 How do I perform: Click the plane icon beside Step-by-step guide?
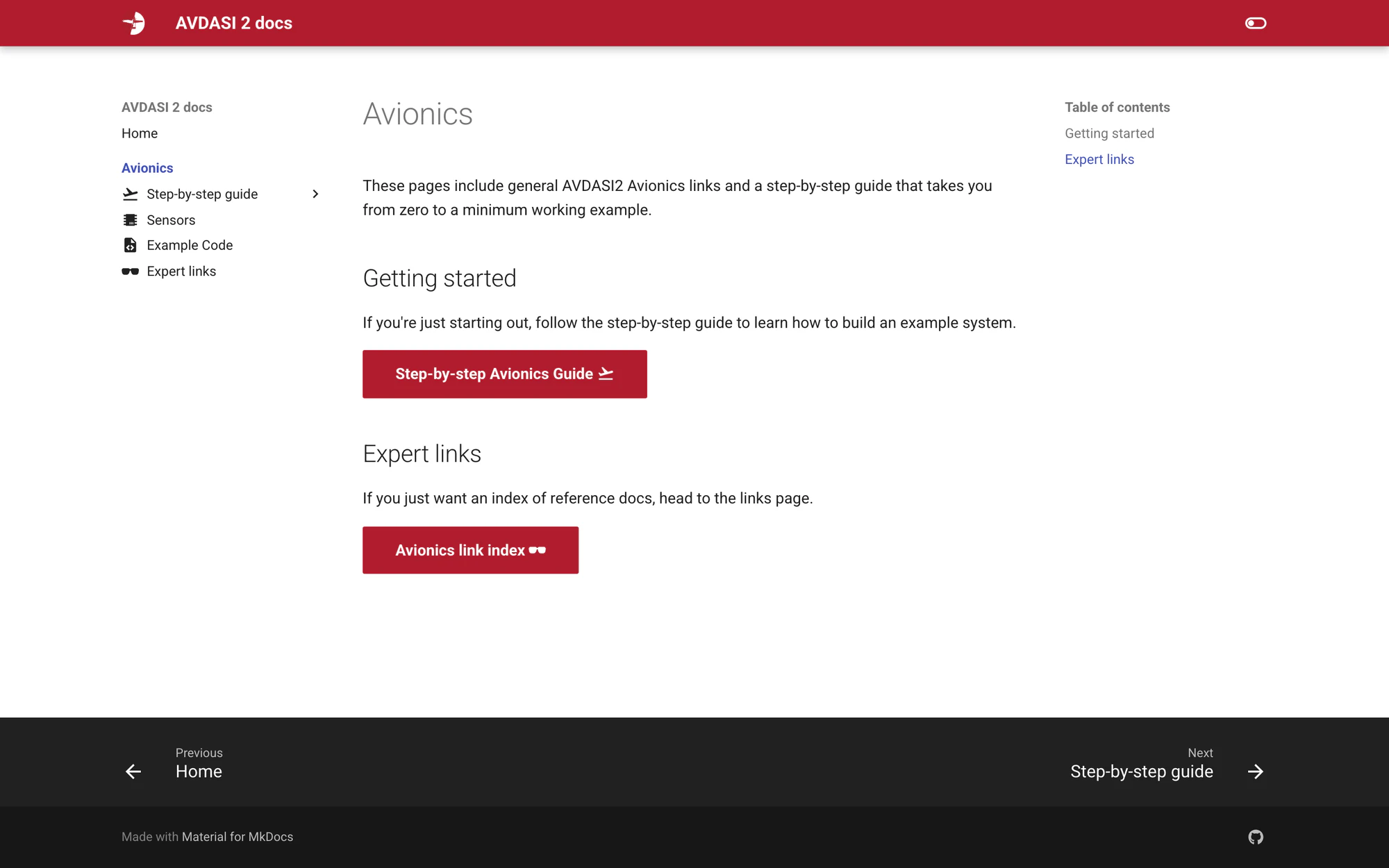[130, 194]
